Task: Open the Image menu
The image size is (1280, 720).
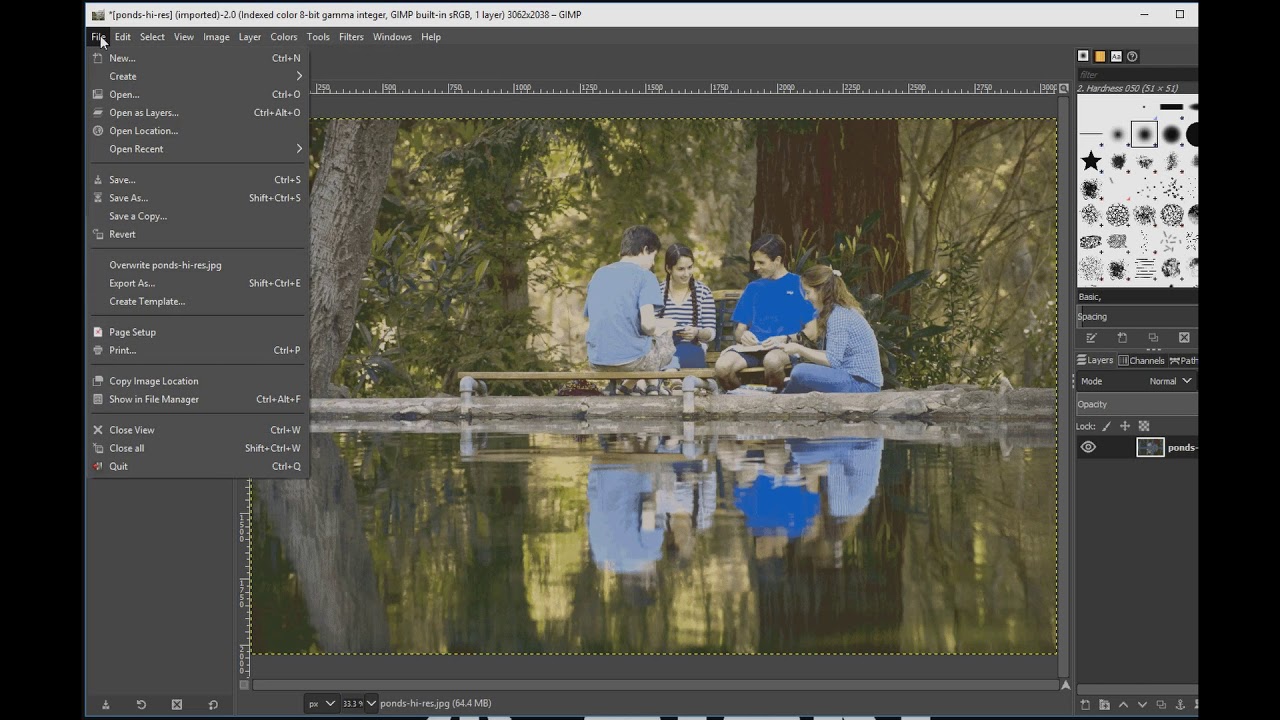Action: [x=216, y=37]
